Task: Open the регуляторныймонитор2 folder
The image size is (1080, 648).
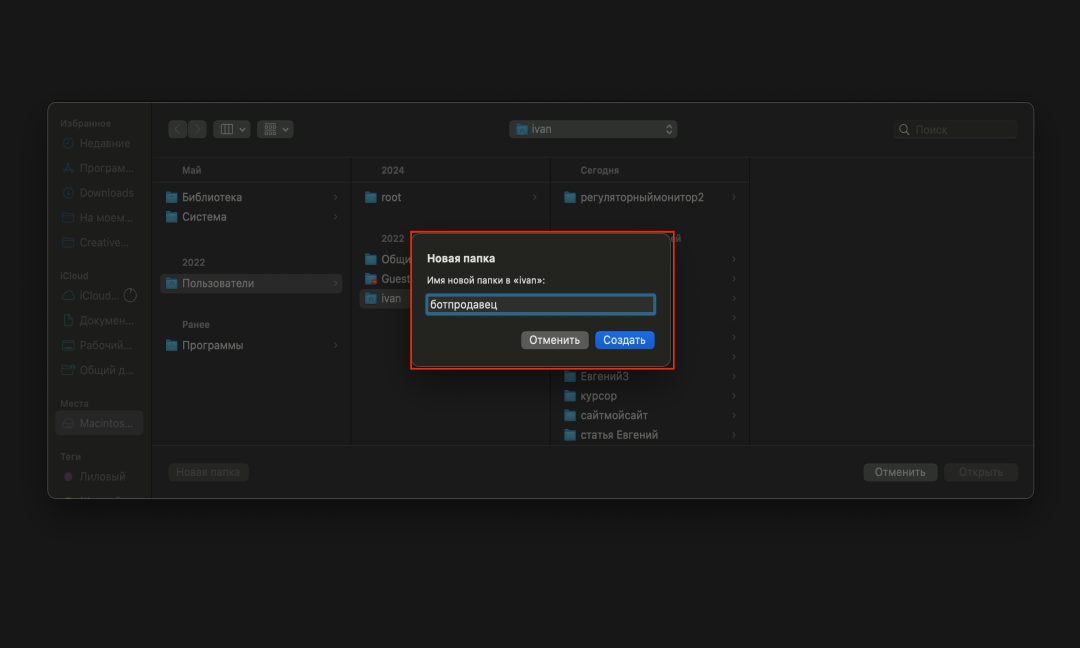Action: point(641,198)
